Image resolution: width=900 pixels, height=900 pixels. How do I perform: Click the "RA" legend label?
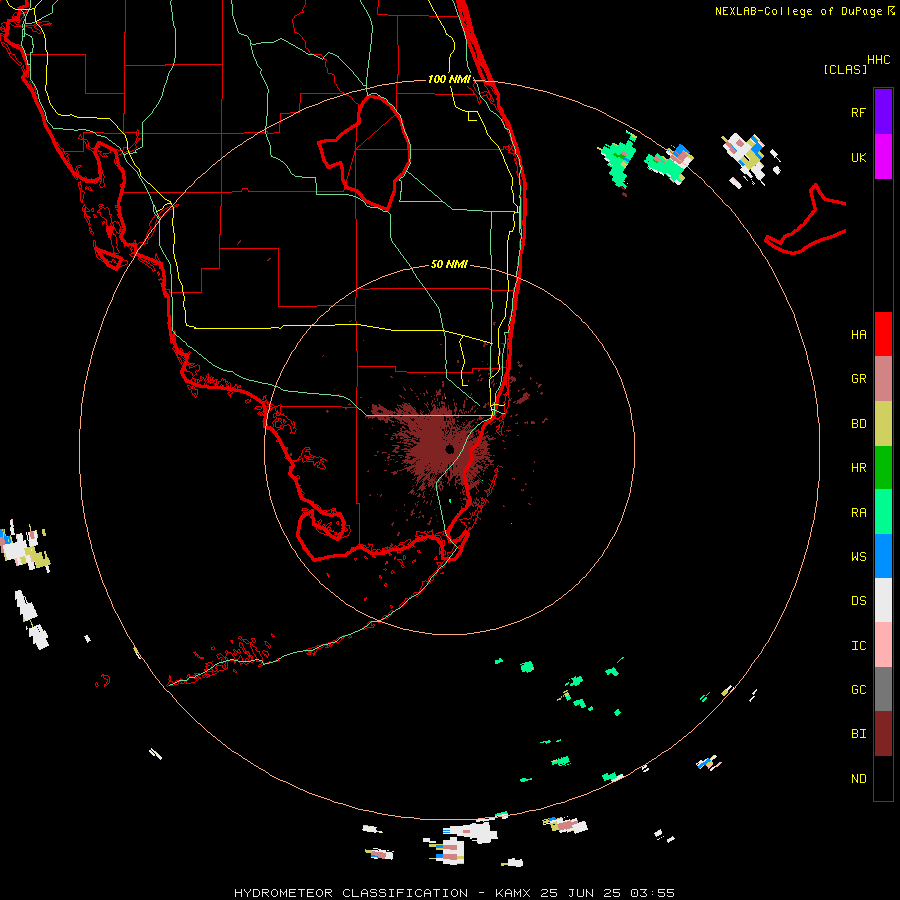pos(858,513)
